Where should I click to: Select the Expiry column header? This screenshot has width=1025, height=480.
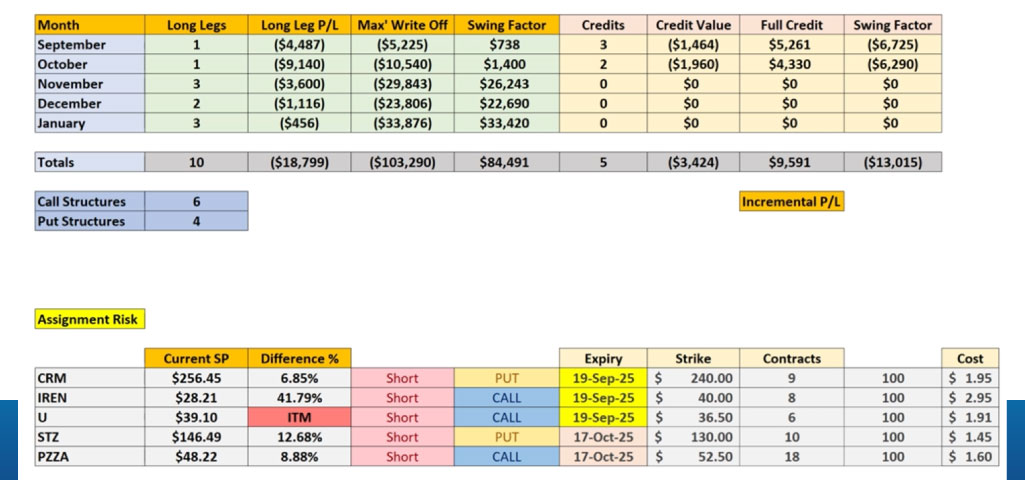(x=603, y=358)
